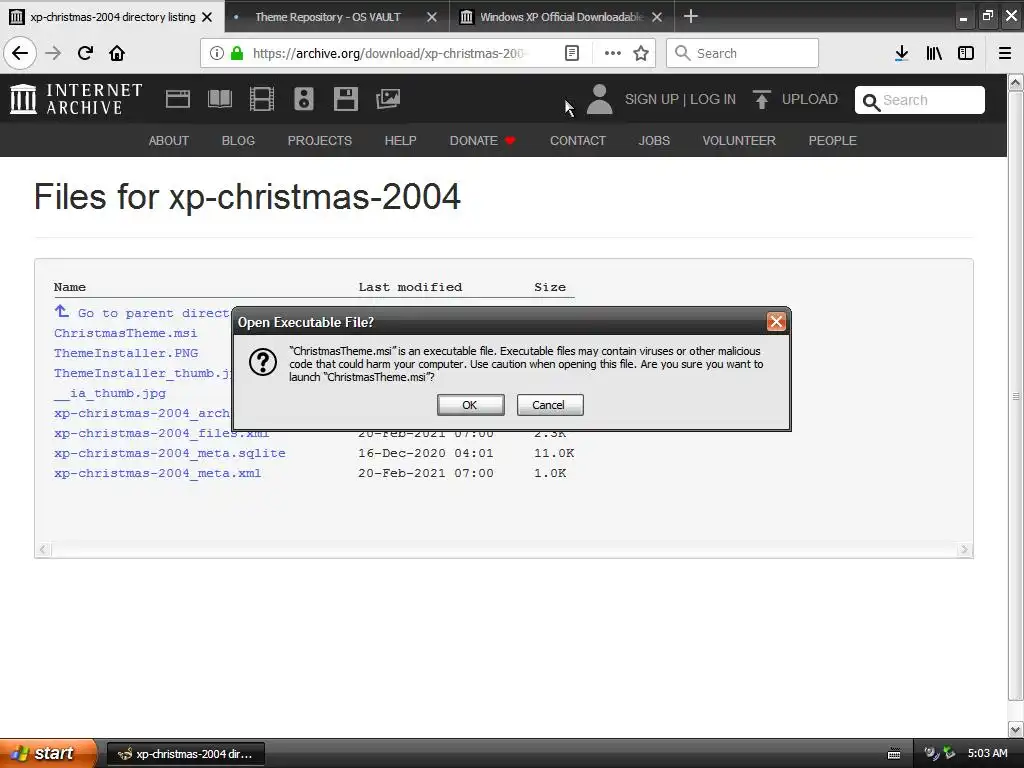
Task: Open the Firefox library icon
Action: 934,53
